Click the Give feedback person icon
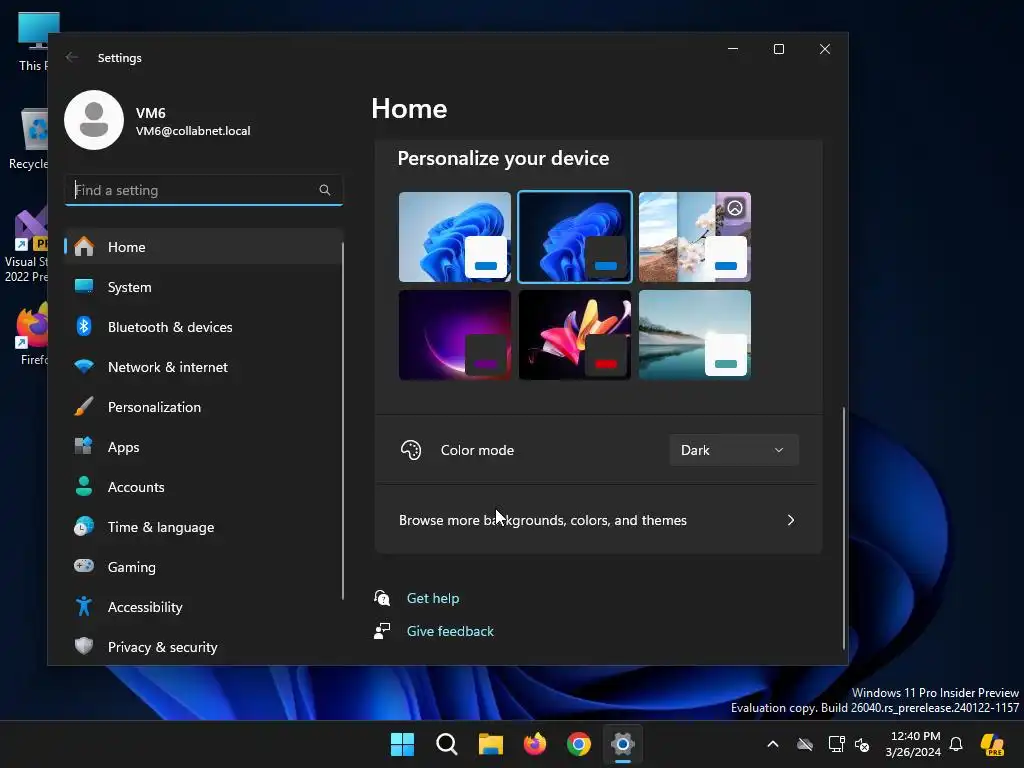 (x=382, y=631)
